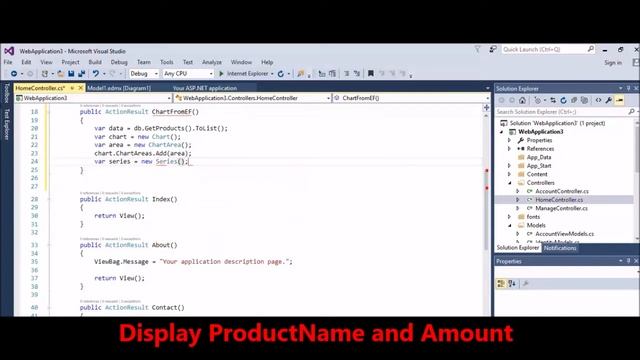Click Refresh icon in Solution Explorer toolbar
The width and height of the screenshot is (640, 360).
tap(563, 100)
